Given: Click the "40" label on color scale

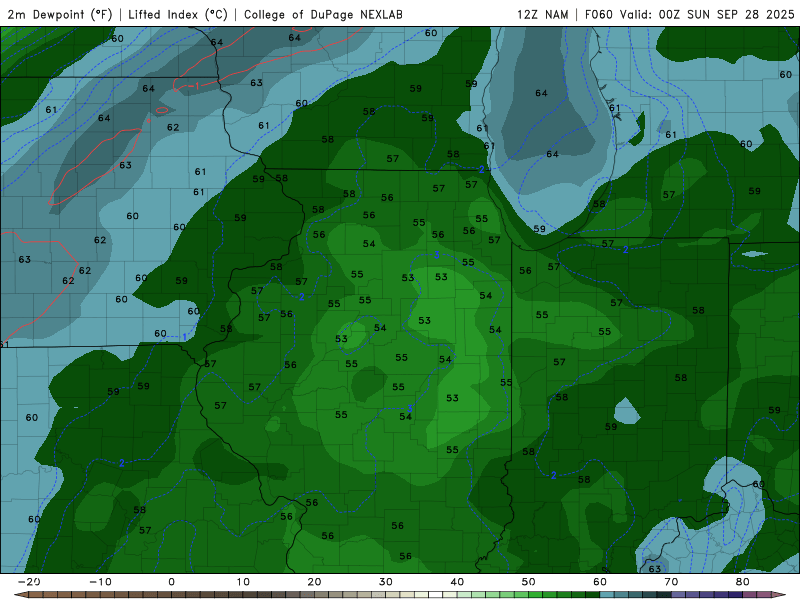Looking at the screenshot, I should tap(457, 582).
